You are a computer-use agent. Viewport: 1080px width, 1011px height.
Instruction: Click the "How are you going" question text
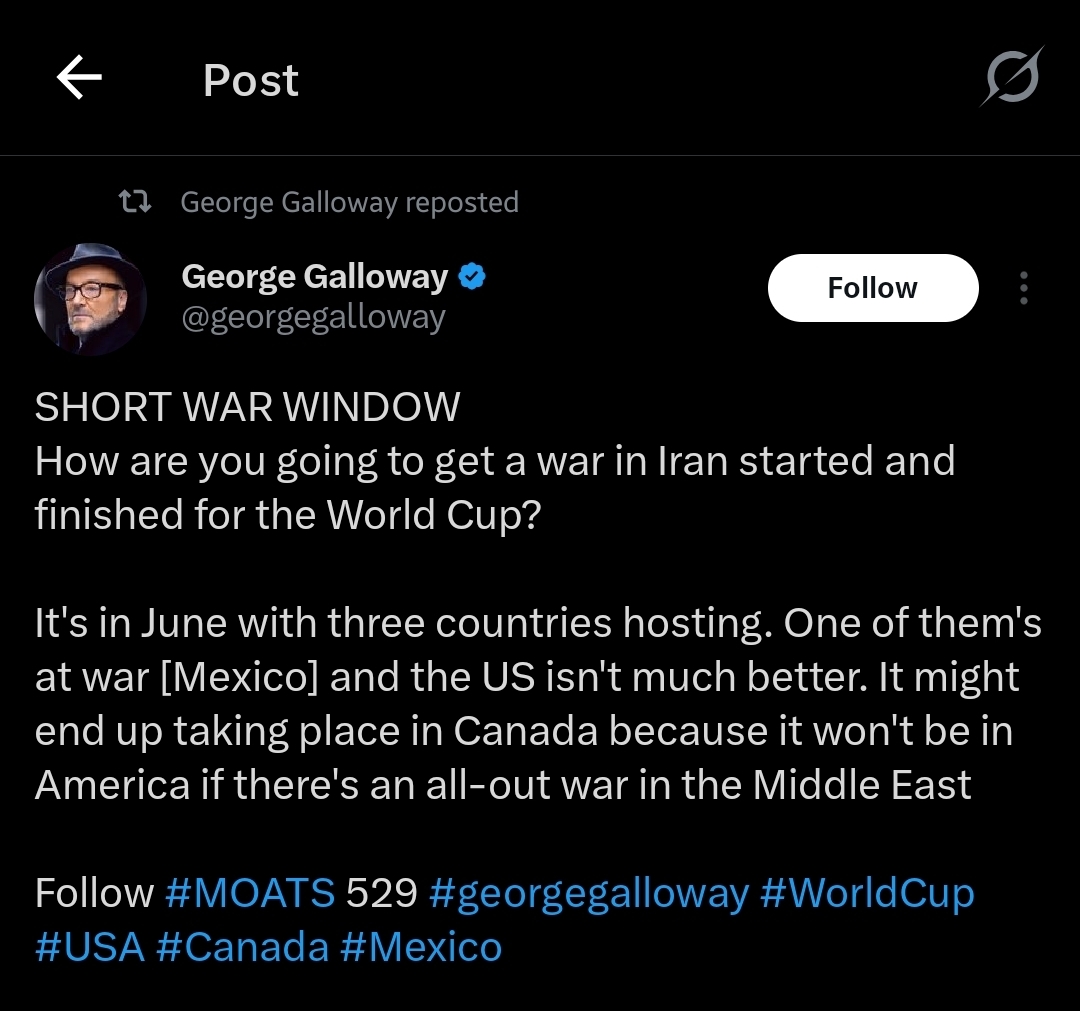click(494, 487)
